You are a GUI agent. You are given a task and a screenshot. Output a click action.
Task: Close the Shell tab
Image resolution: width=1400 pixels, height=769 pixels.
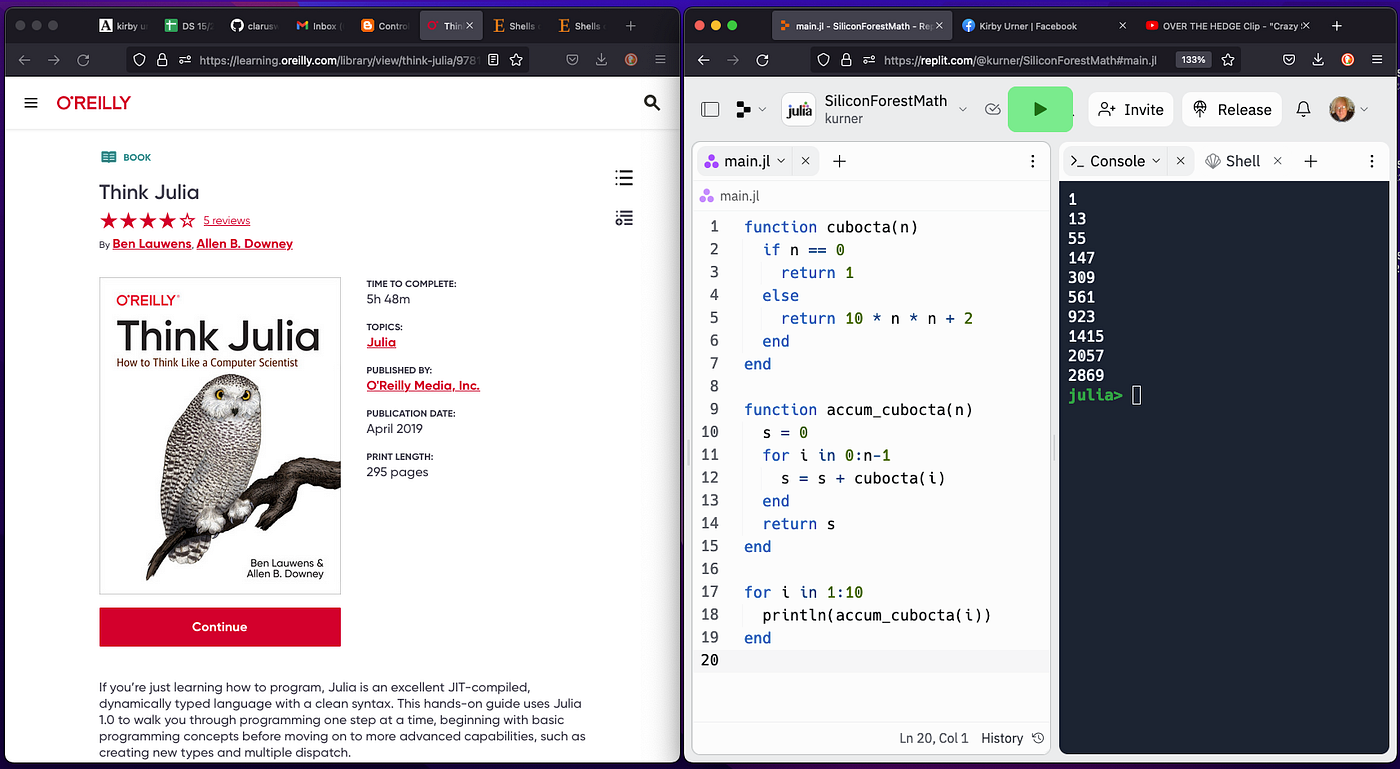[x=1277, y=161]
